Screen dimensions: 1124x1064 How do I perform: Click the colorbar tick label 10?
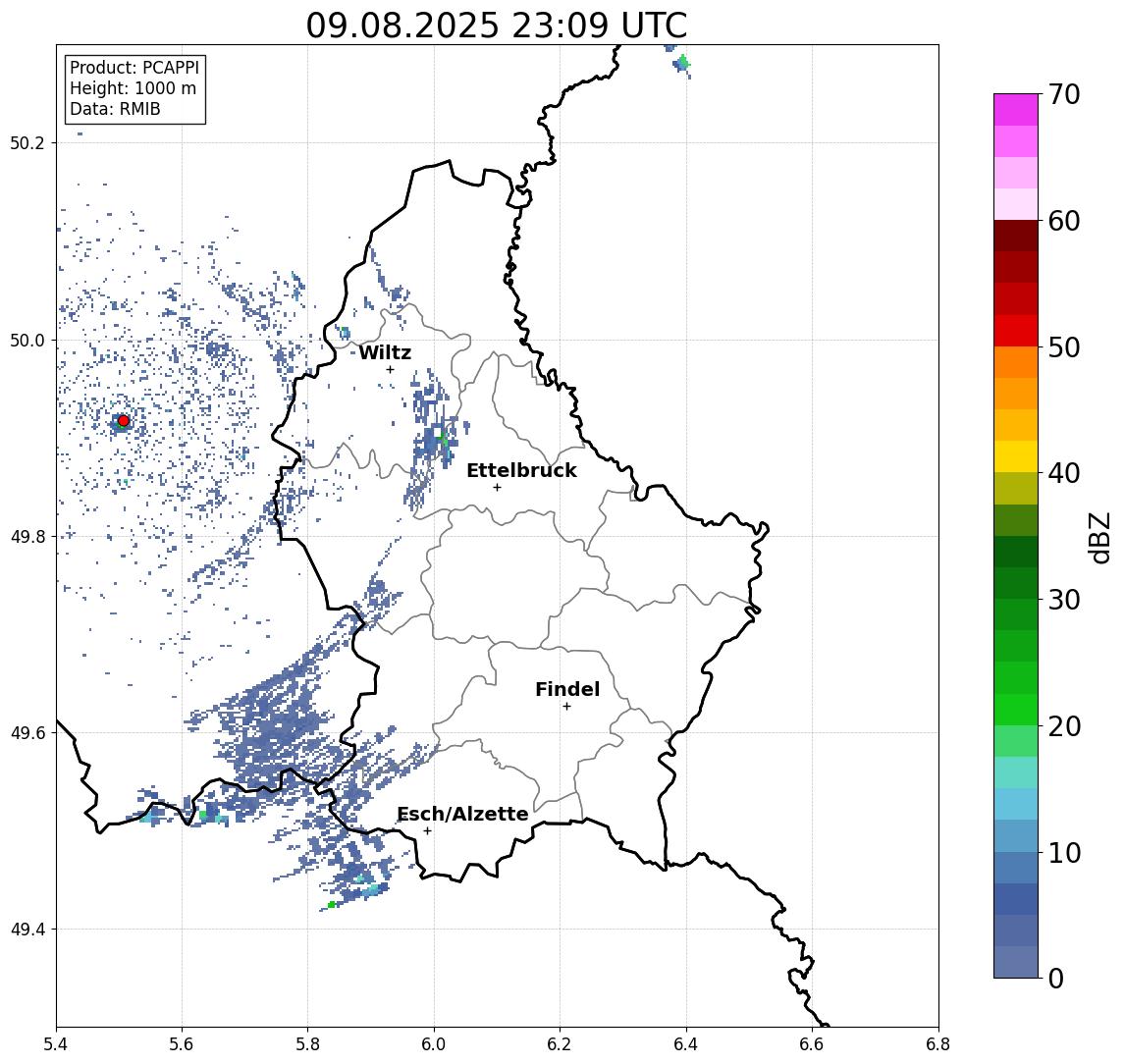(x=1064, y=853)
